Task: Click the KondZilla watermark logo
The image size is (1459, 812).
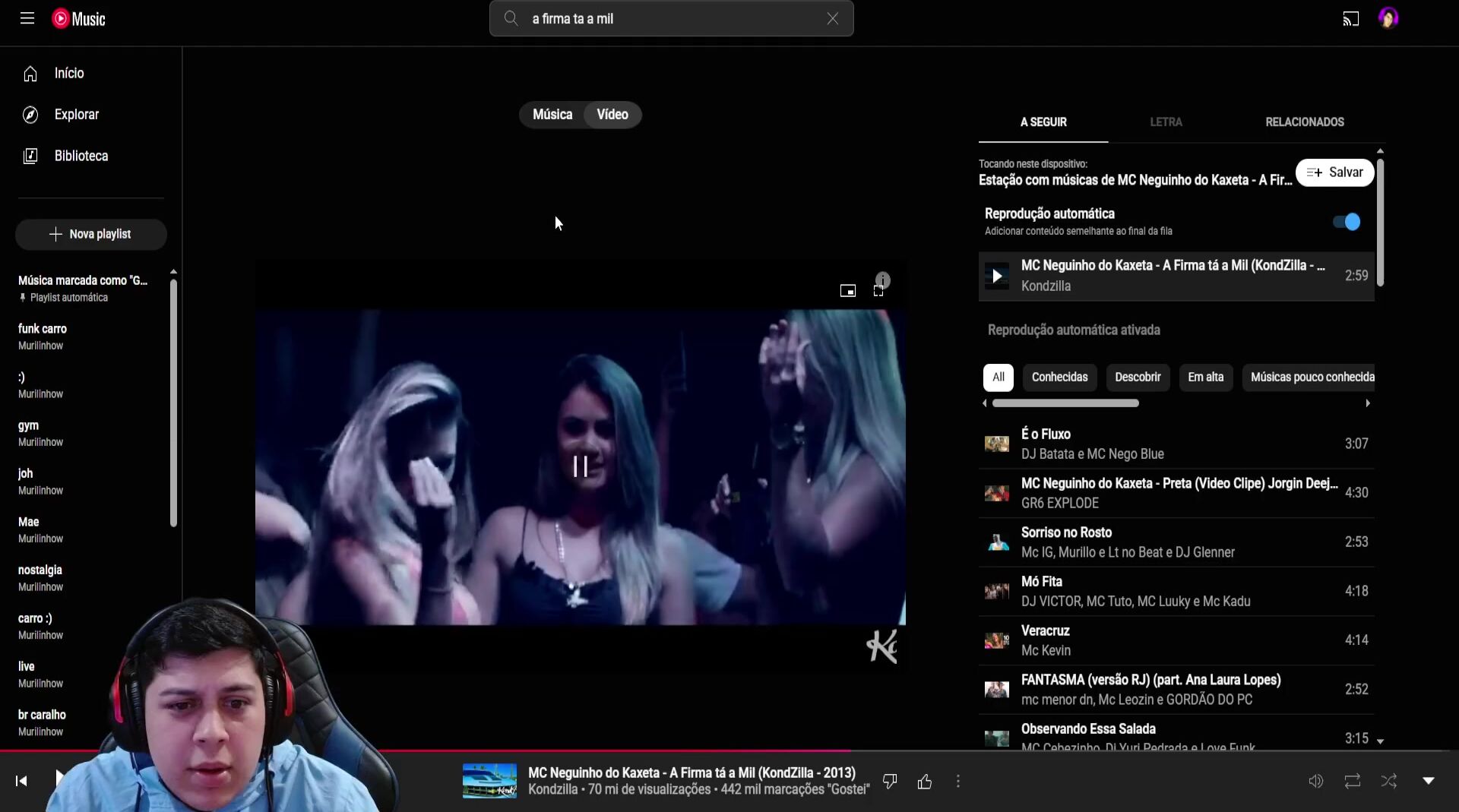Action: [x=882, y=646]
